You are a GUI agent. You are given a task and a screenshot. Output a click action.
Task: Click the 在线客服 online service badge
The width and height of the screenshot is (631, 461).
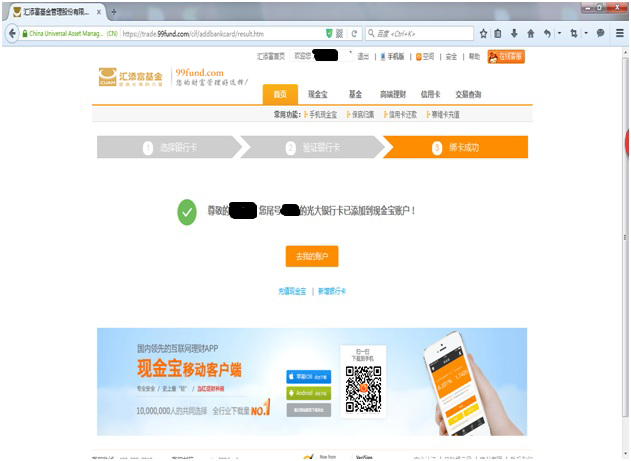507,57
